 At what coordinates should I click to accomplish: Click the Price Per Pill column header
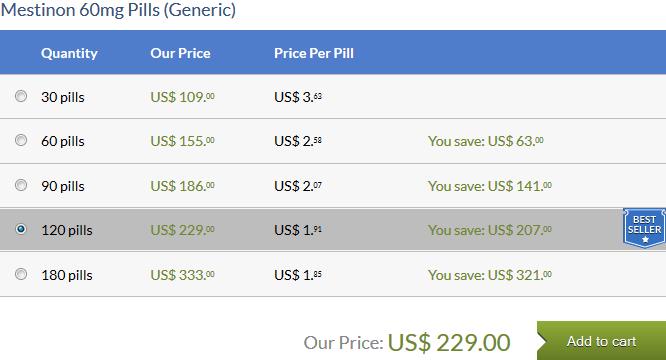[314, 53]
